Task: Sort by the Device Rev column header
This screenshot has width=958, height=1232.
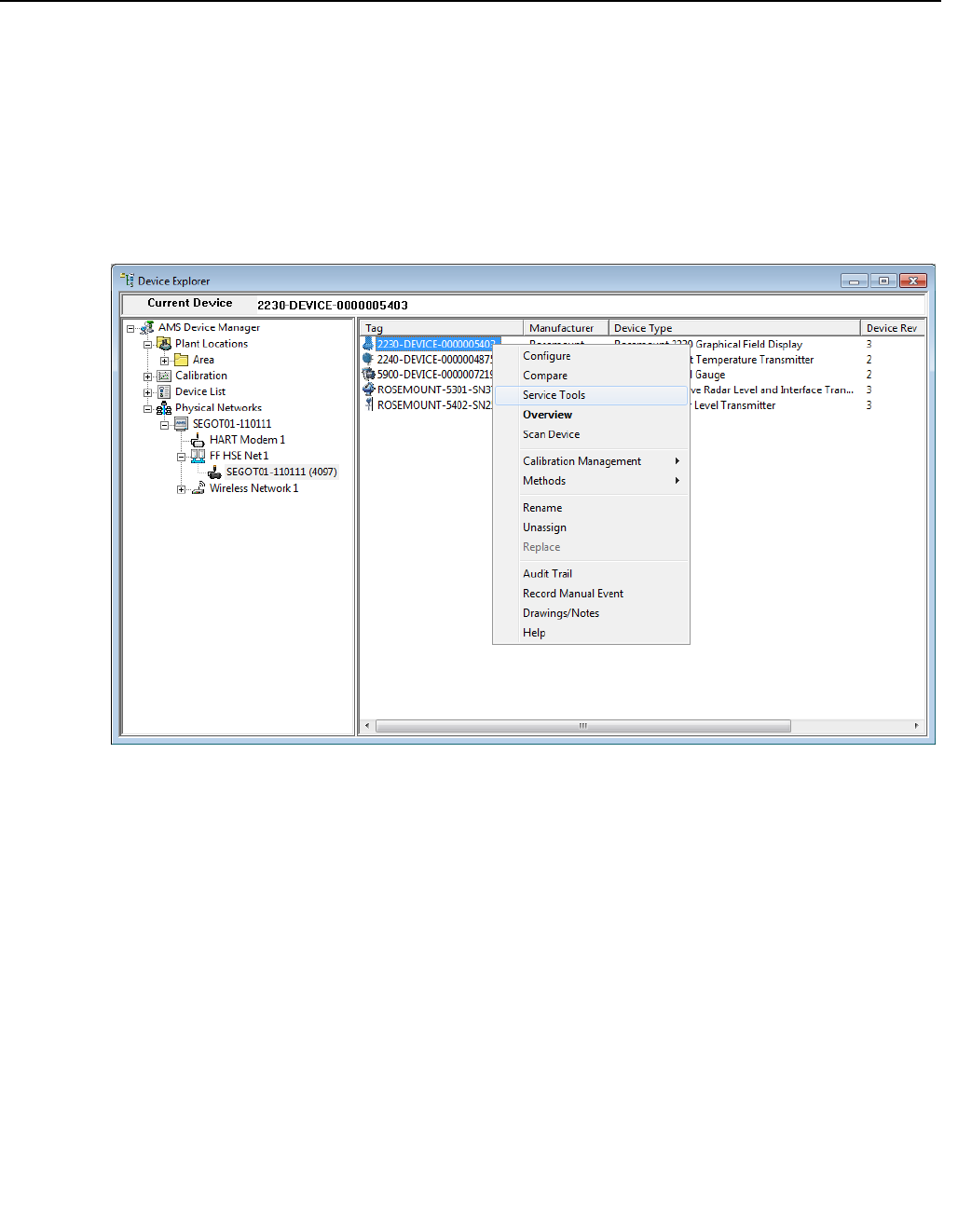Action: (893, 328)
